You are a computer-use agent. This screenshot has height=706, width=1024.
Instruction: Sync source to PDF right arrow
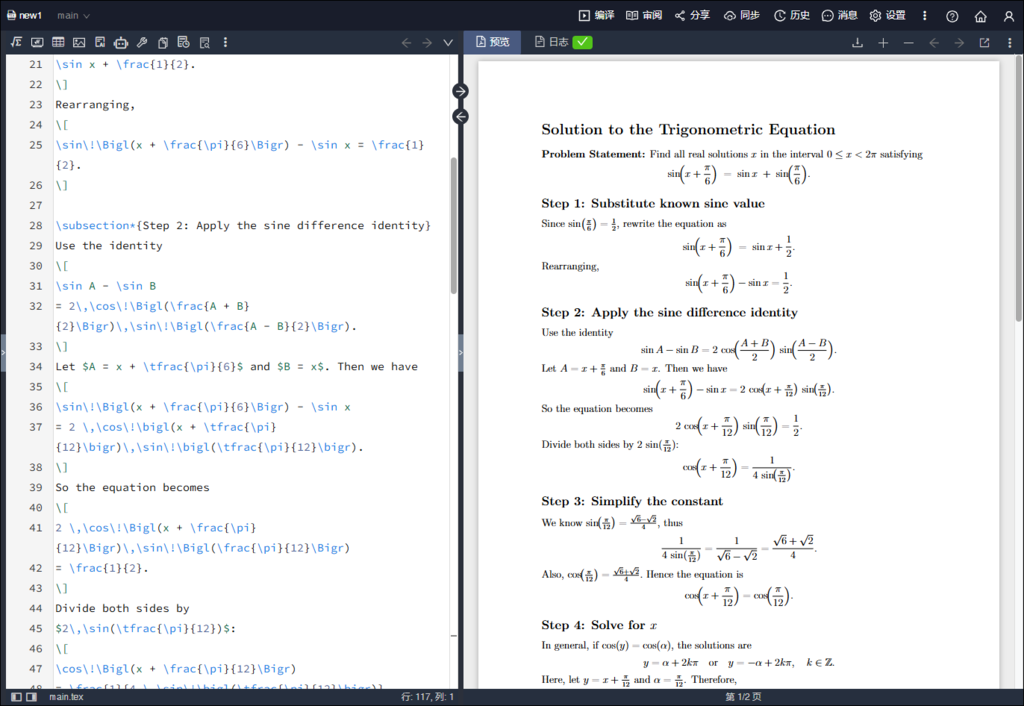pyautogui.click(x=460, y=91)
